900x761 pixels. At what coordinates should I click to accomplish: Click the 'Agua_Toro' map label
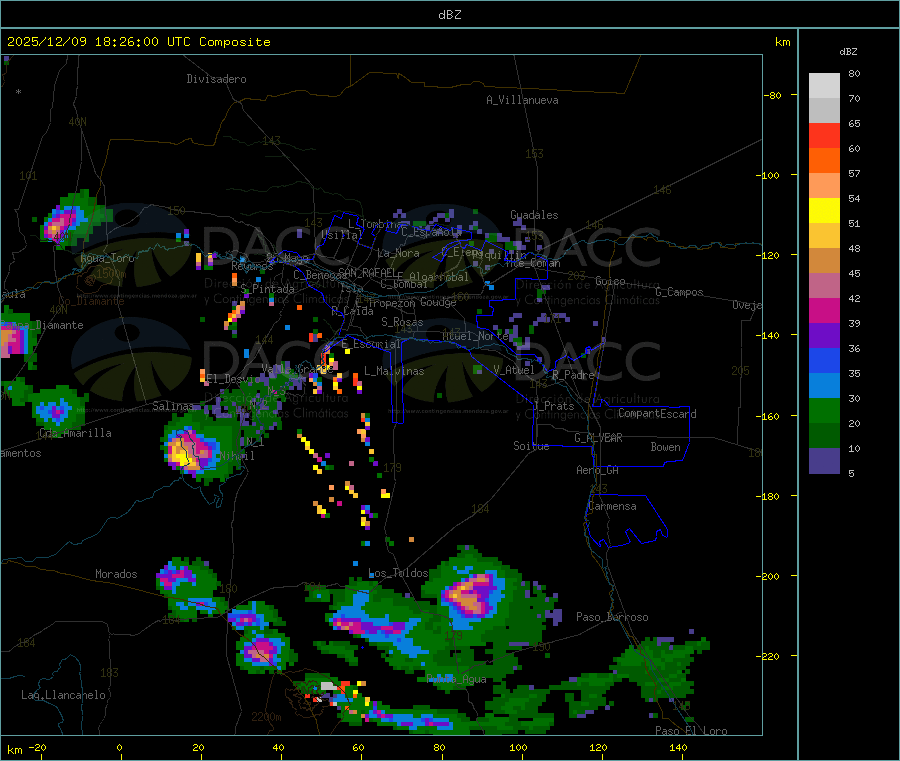point(107,258)
